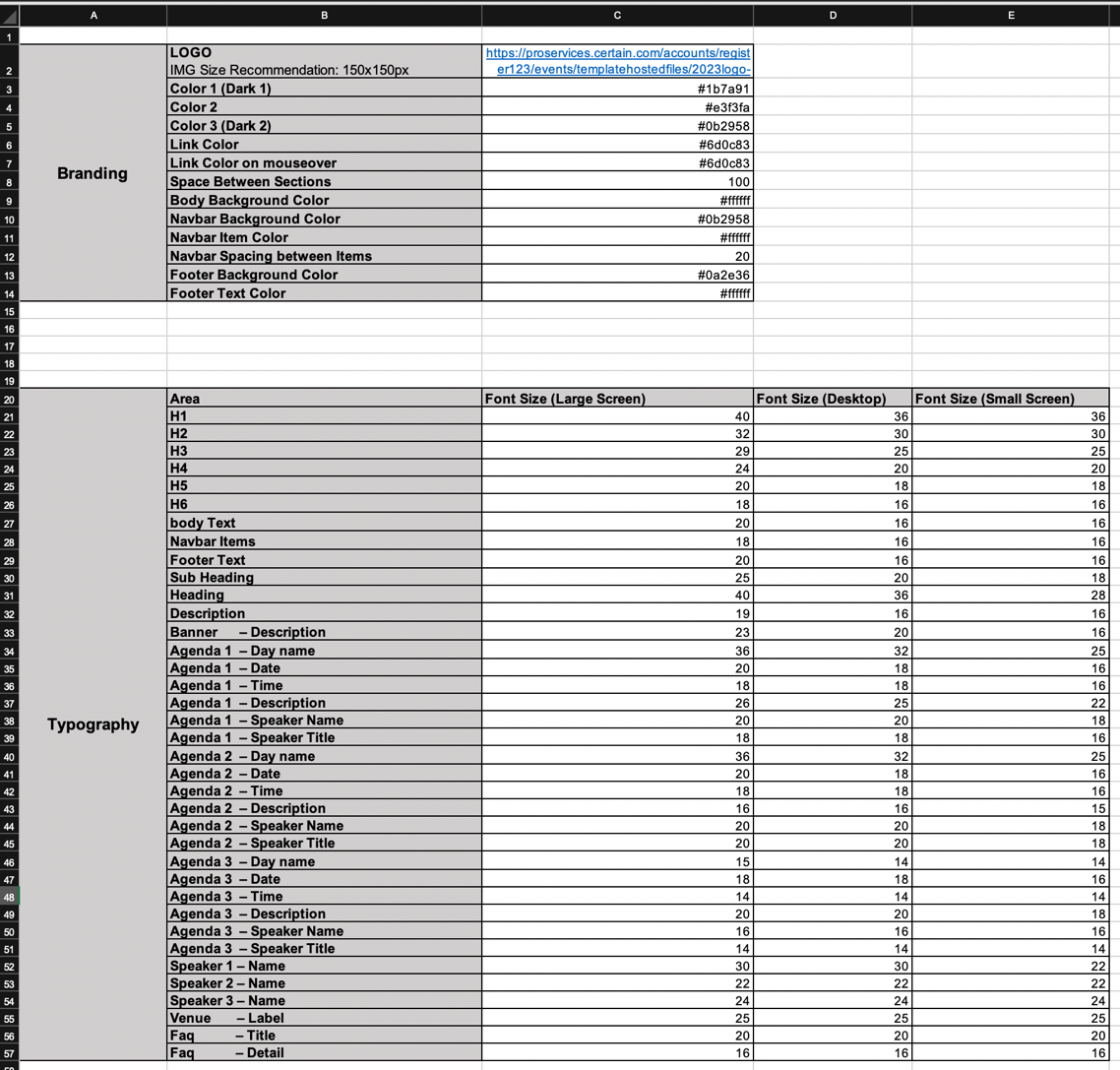This screenshot has height=1070, width=1120.
Task: Click the Font Size (Small Screen) header
Action: click(1011, 399)
